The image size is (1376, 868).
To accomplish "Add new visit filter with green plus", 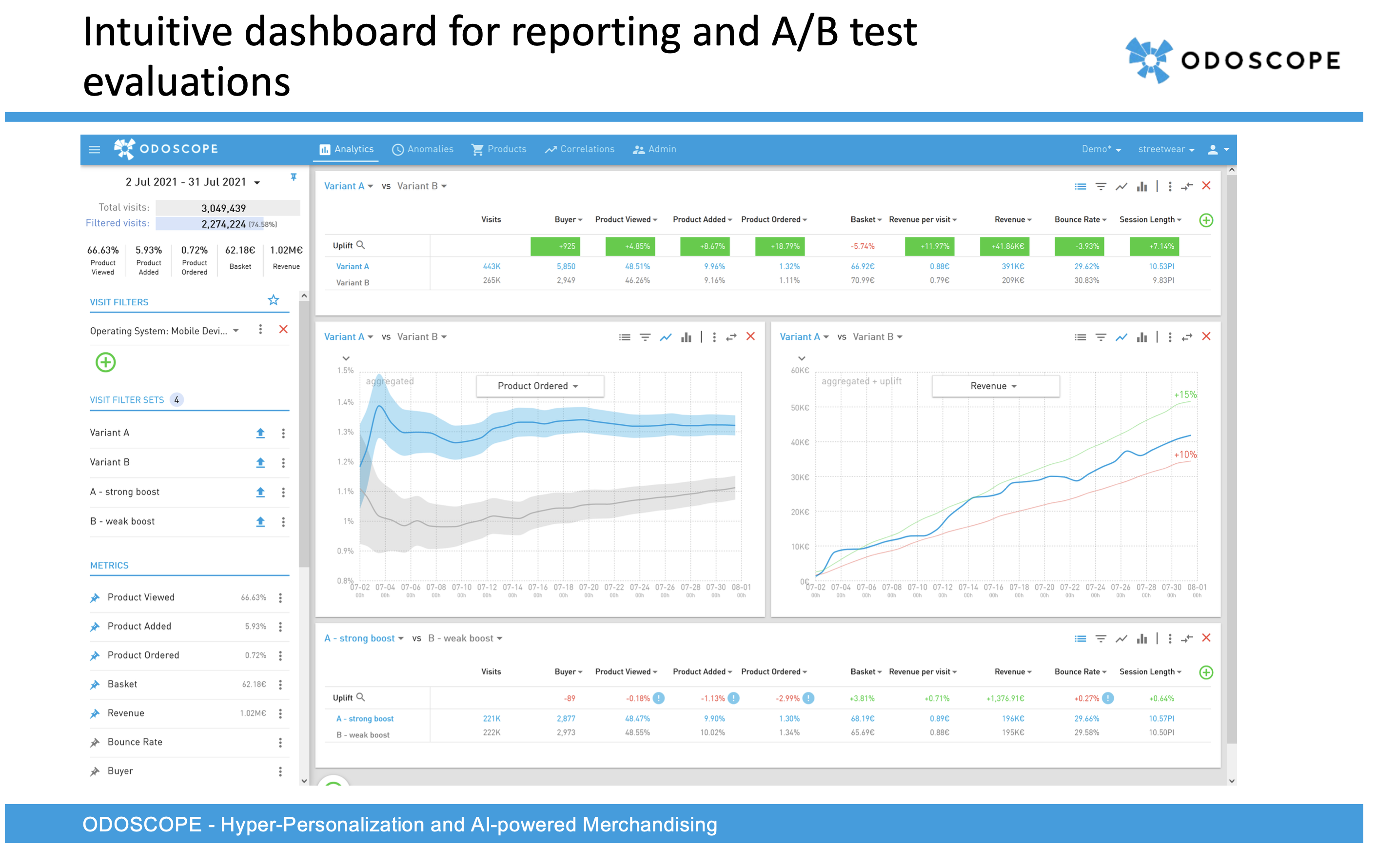I will pyautogui.click(x=105, y=362).
